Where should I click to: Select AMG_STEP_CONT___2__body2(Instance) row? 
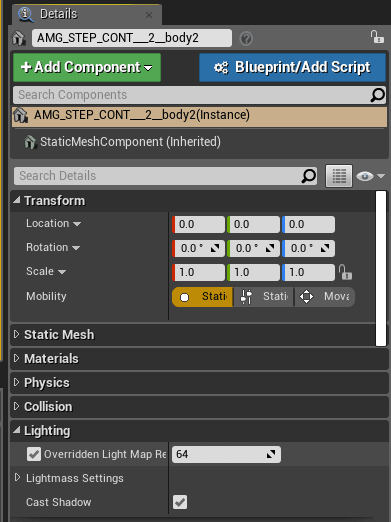(x=199, y=116)
